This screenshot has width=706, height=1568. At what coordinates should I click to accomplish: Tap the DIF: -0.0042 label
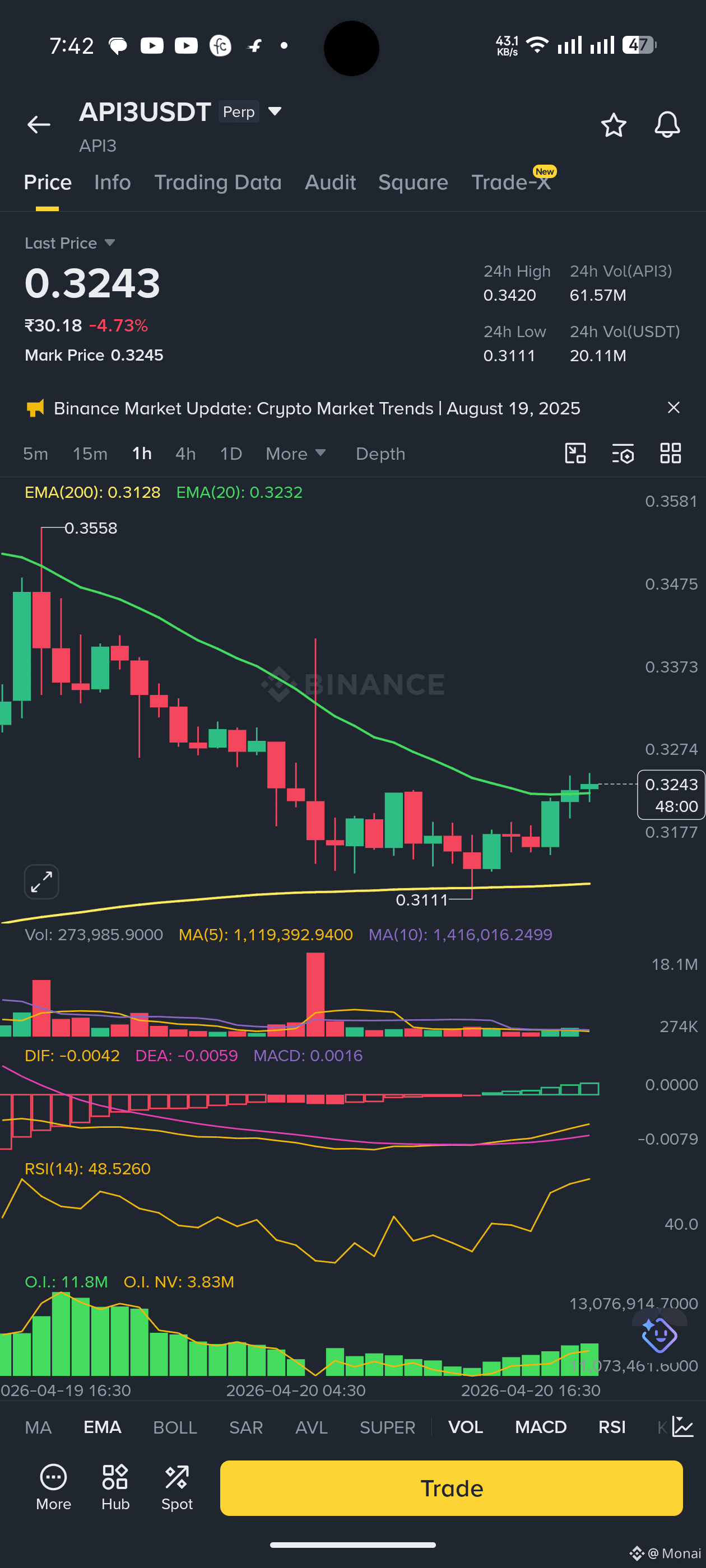tap(72, 1056)
